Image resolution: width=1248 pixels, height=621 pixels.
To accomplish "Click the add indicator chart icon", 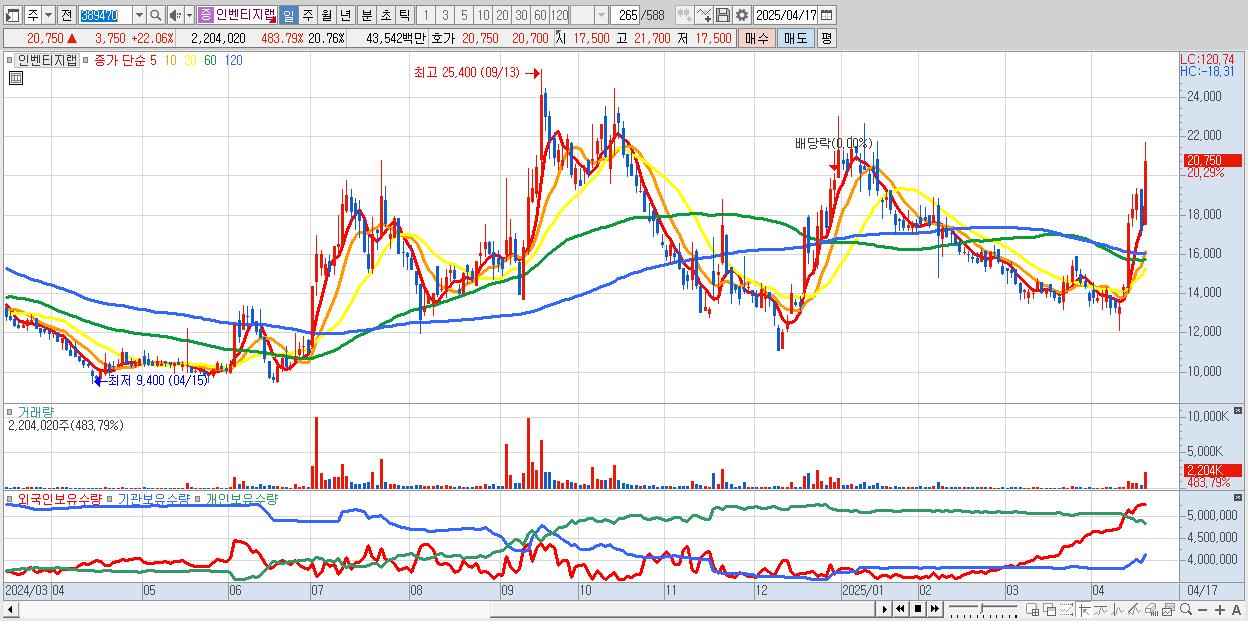I will tap(685, 15).
